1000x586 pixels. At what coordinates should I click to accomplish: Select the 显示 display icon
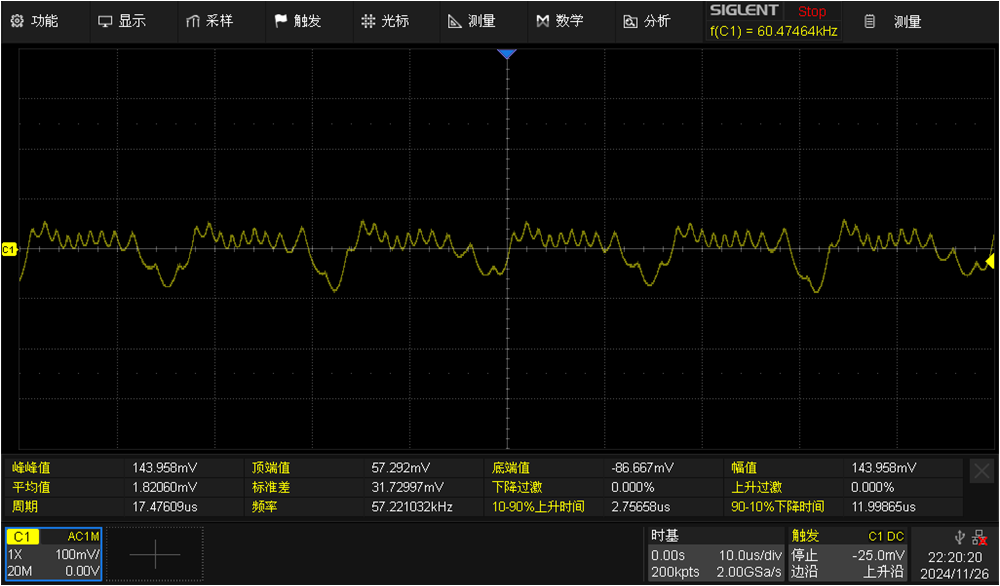pyautogui.click(x=119, y=20)
